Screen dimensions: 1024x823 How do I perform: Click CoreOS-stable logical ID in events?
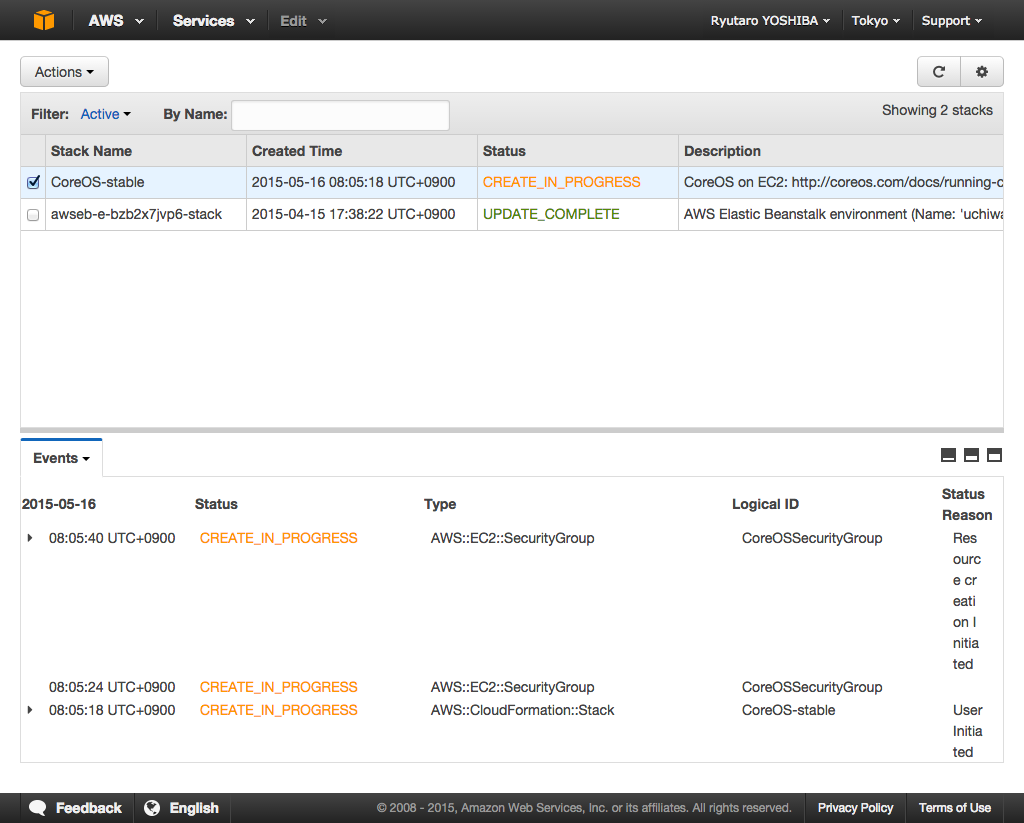point(788,710)
